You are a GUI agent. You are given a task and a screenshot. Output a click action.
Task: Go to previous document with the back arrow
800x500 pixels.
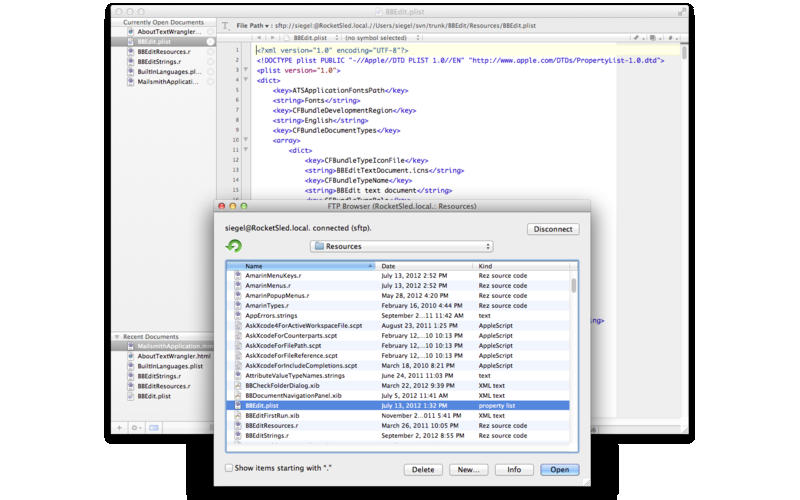pyautogui.click(x=260, y=38)
